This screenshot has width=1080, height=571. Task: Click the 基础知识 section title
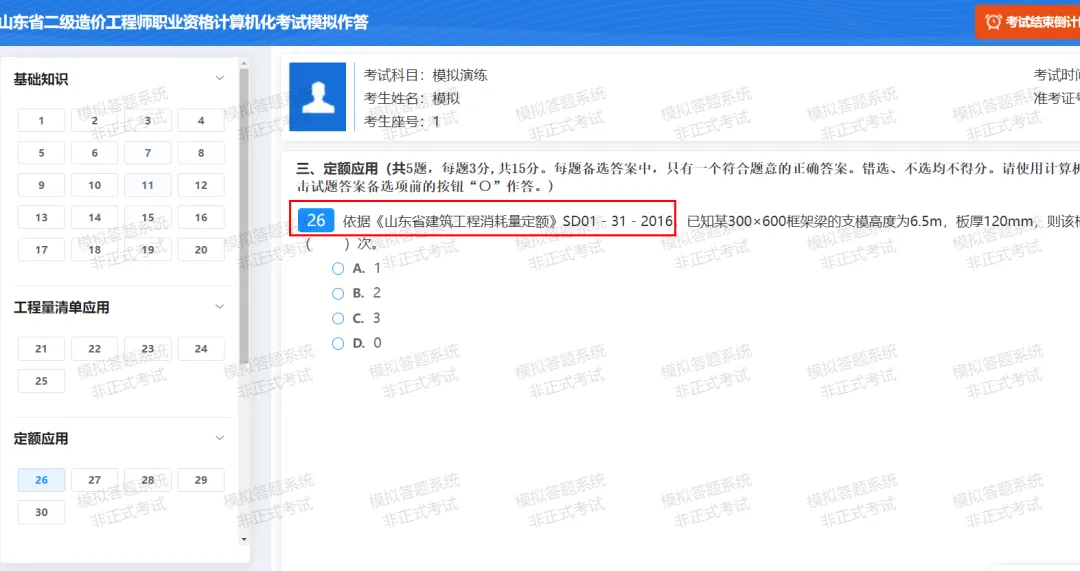[41, 79]
